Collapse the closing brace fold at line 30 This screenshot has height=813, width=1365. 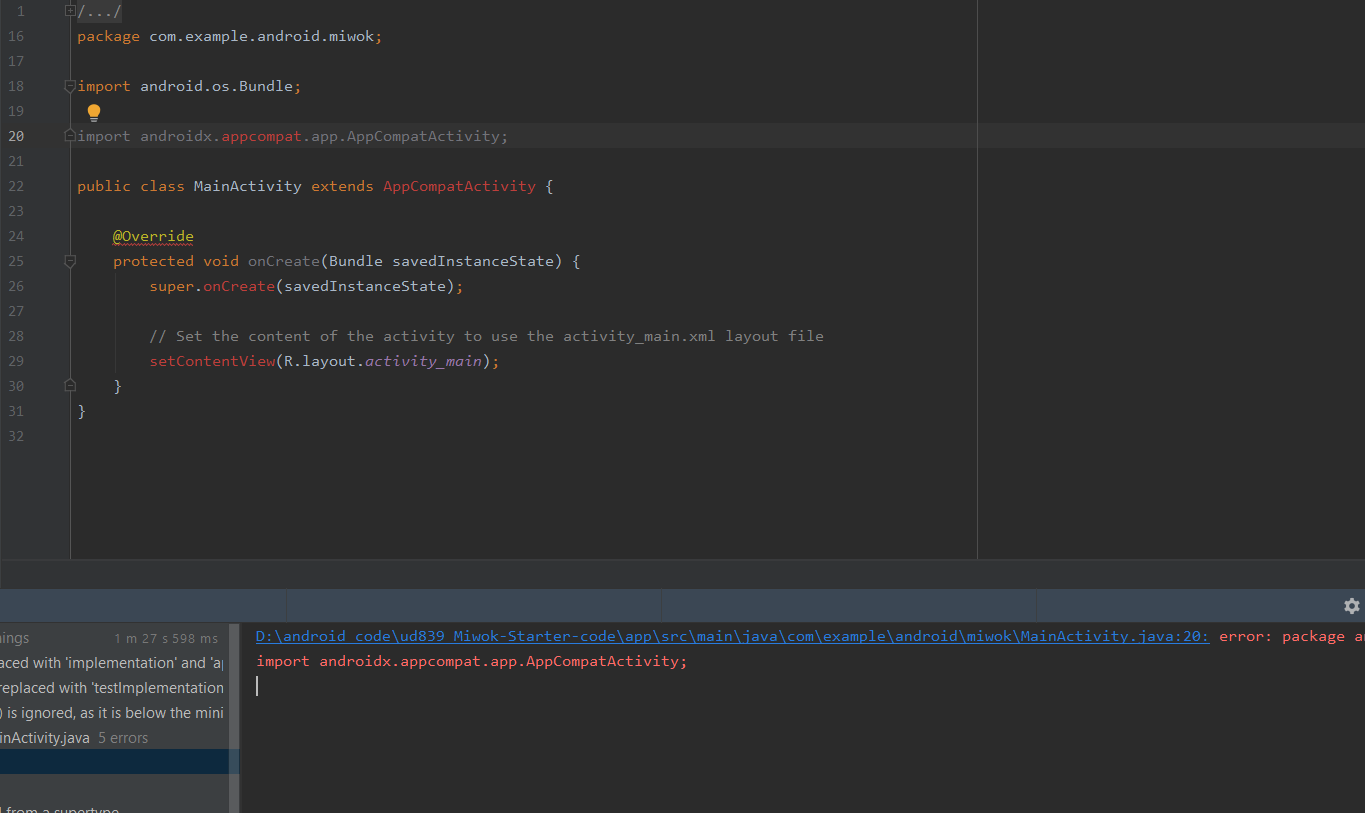coord(69,385)
